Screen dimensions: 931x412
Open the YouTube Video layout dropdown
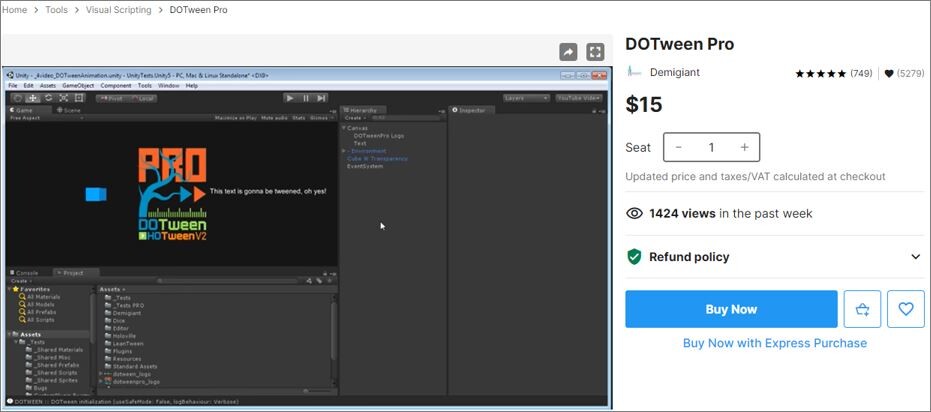(x=579, y=99)
